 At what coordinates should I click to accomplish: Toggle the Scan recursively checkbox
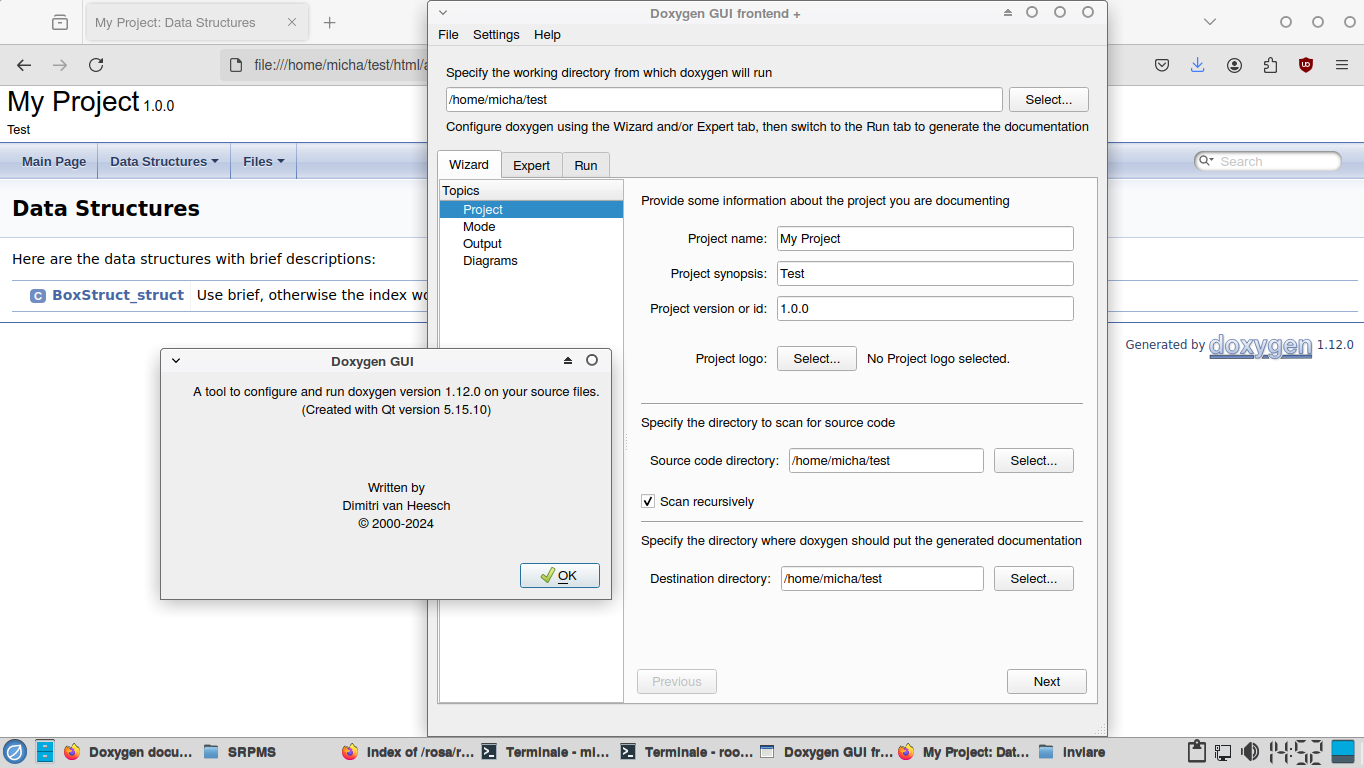(648, 501)
